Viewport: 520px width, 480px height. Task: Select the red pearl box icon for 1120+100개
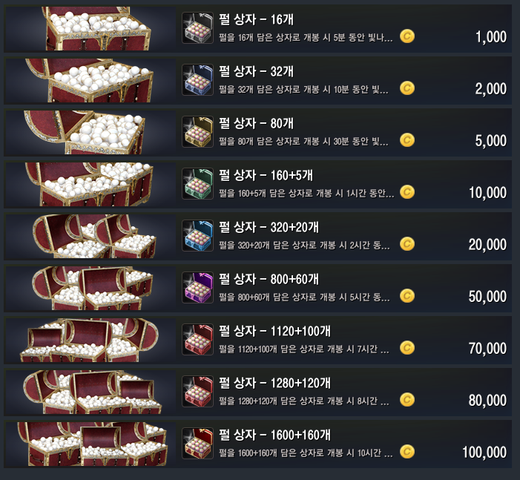coord(198,340)
